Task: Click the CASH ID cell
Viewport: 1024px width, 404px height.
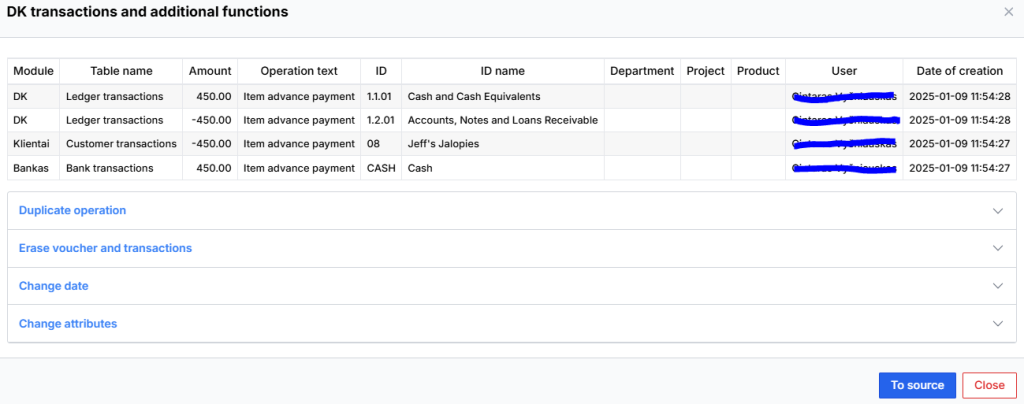Action: tap(381, 168)
